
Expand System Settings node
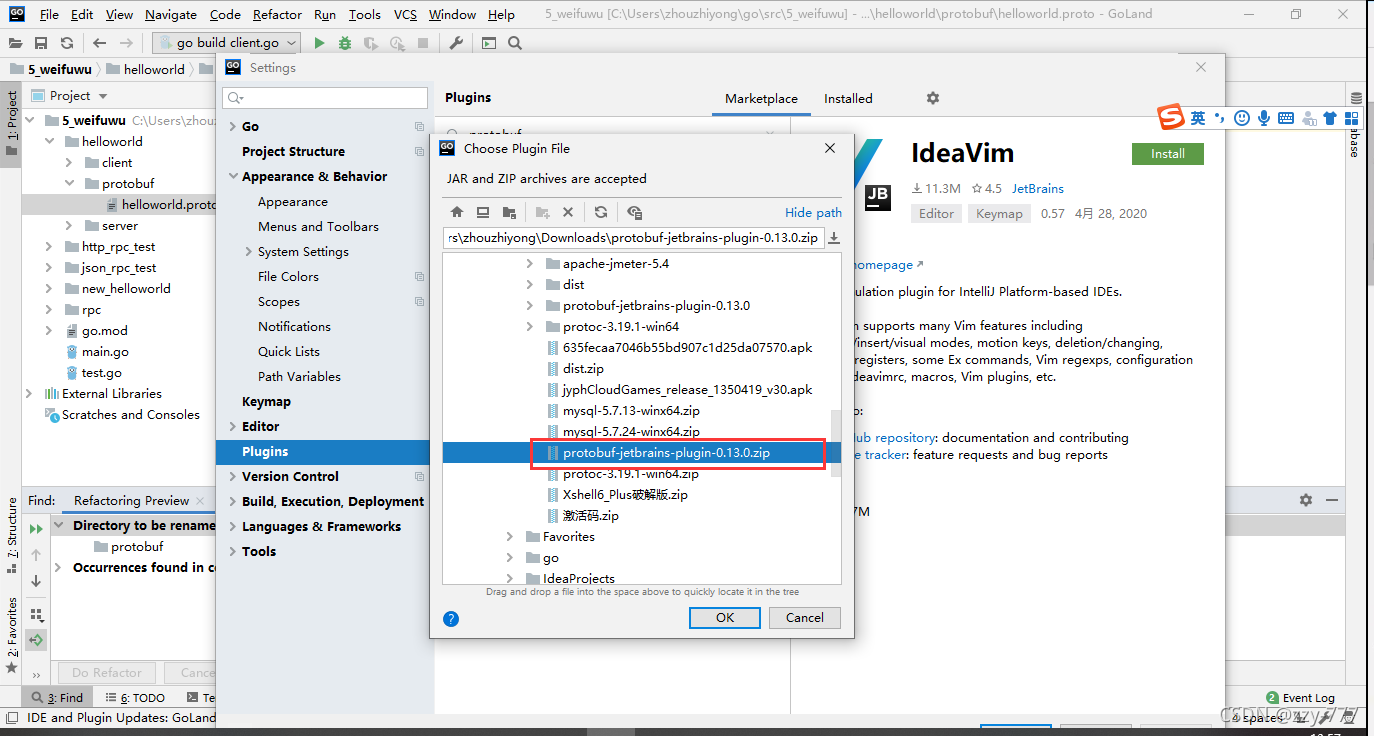pos(249,252)
